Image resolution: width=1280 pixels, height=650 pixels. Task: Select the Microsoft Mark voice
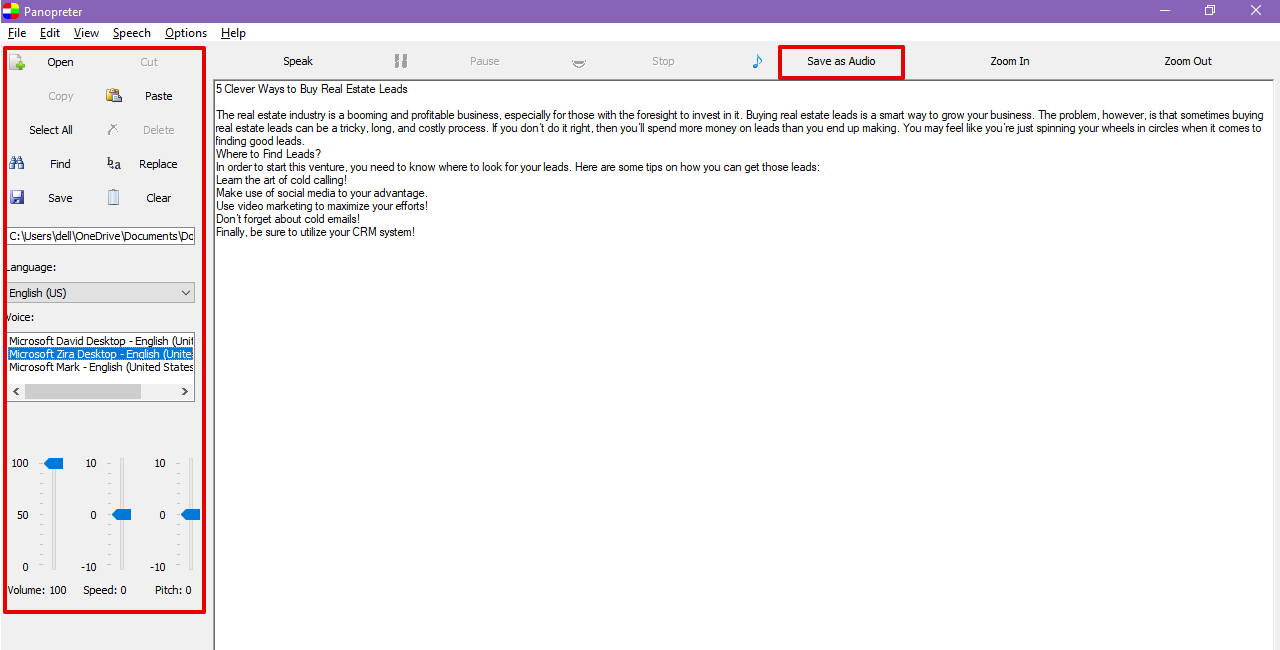pyautogui.click(x=101, y=367)
